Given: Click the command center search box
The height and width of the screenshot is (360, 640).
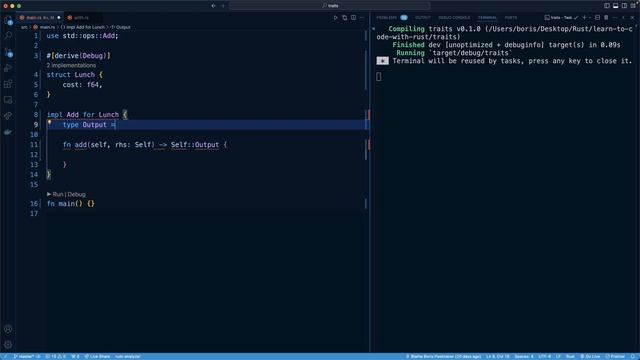Looking at the screenshot, I should pyautogui.click(x=330, y=6).
